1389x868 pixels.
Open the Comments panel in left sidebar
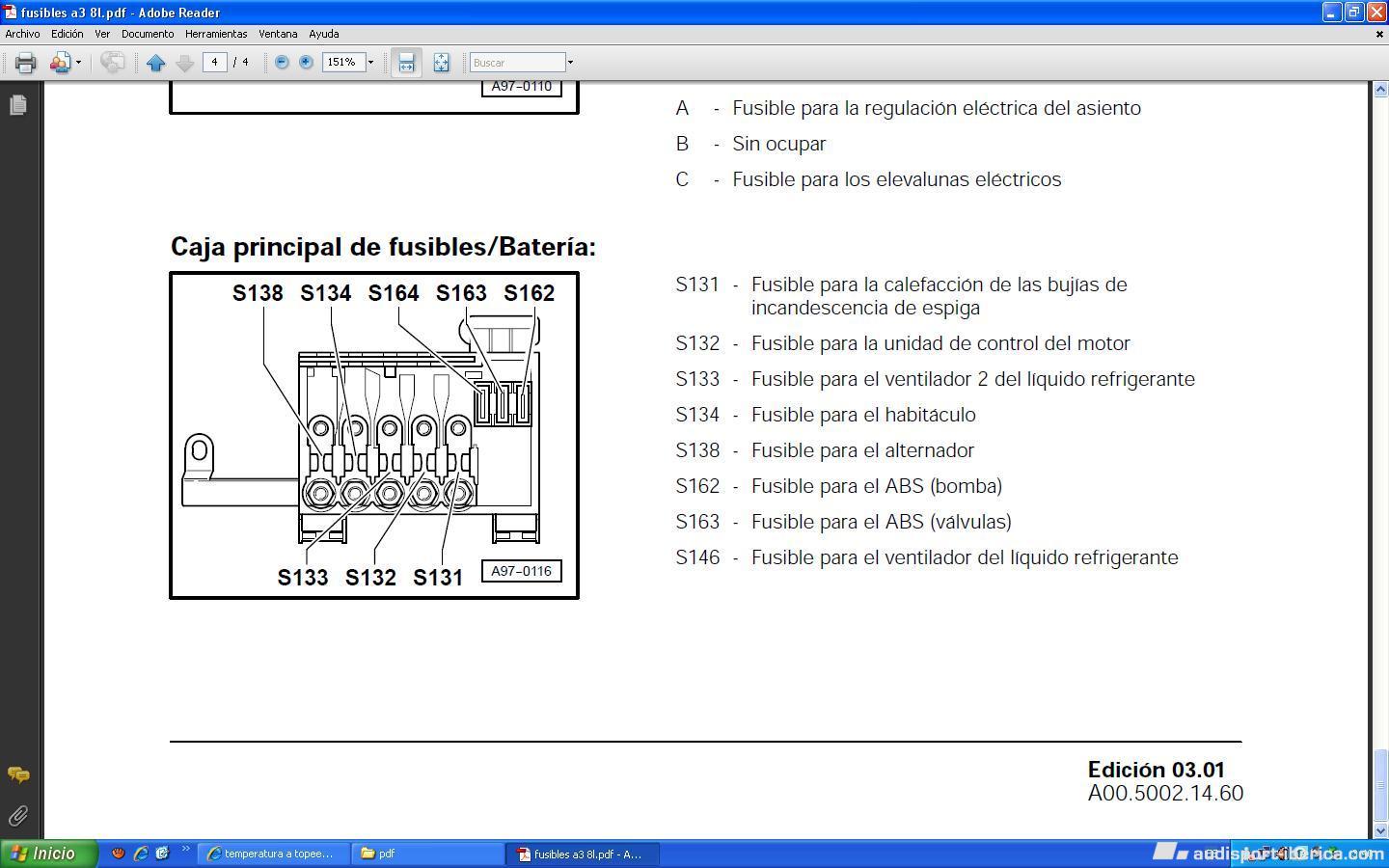click(x=17, y=775)
